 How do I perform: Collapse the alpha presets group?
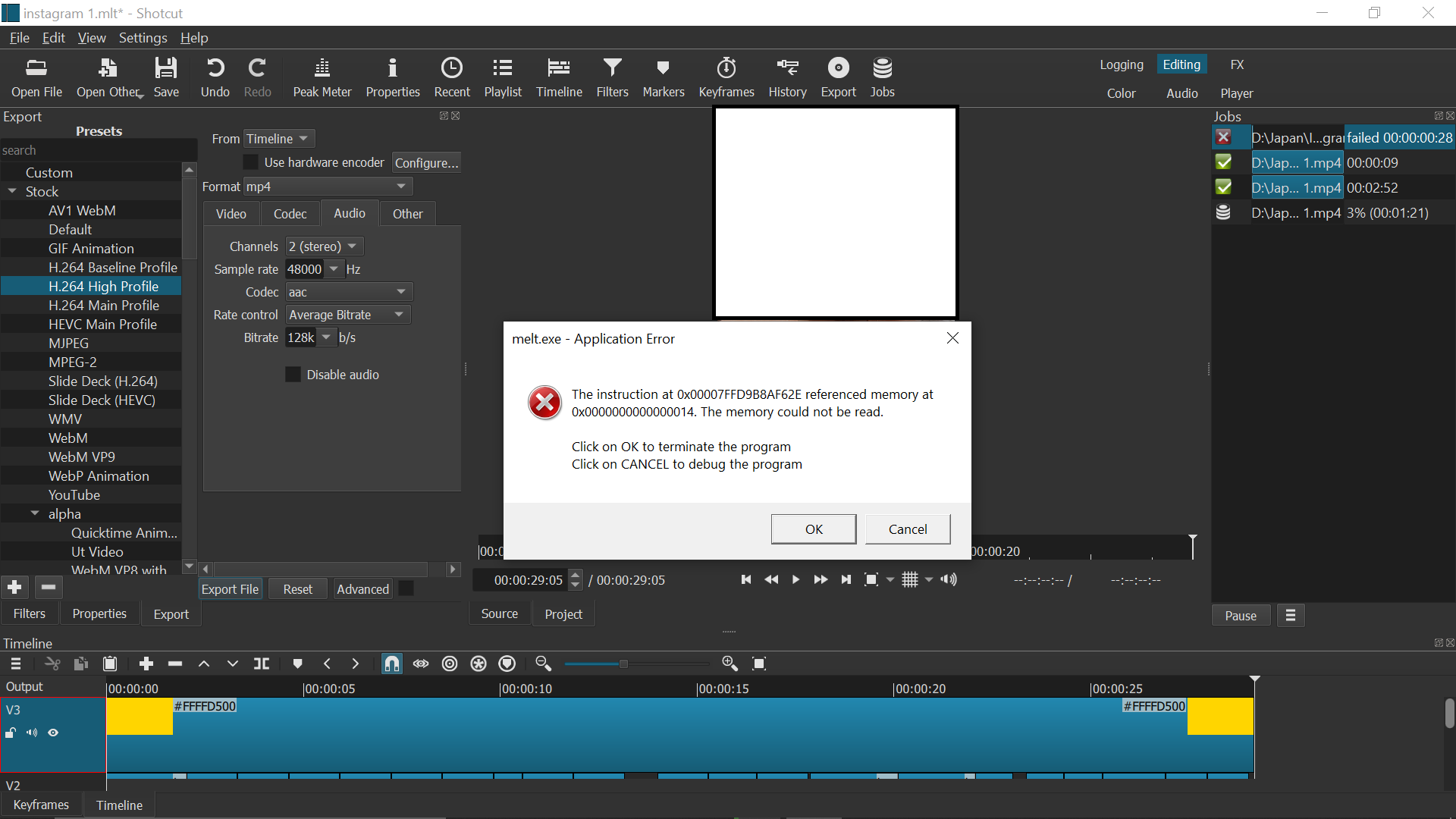(x=35, y=513)
